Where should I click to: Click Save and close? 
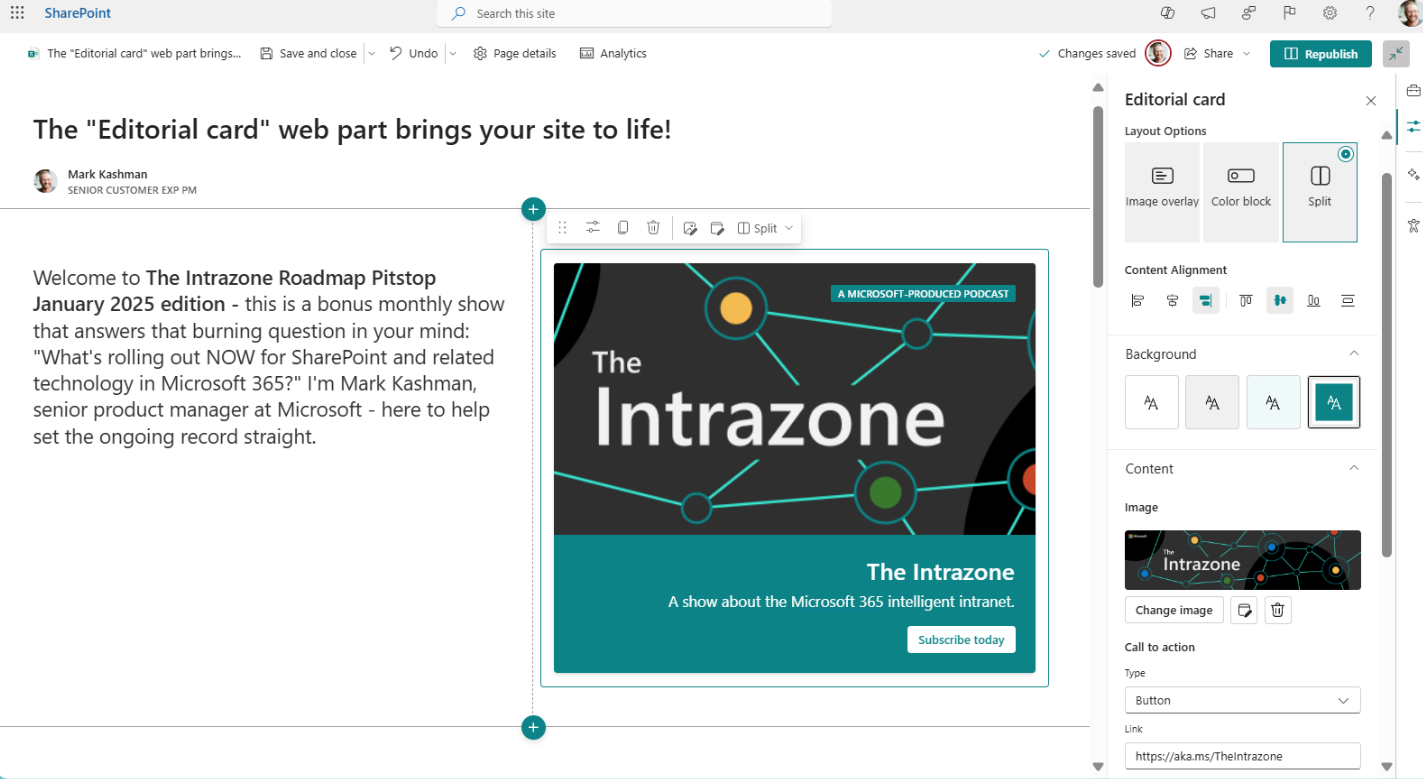tap(308, 54)
